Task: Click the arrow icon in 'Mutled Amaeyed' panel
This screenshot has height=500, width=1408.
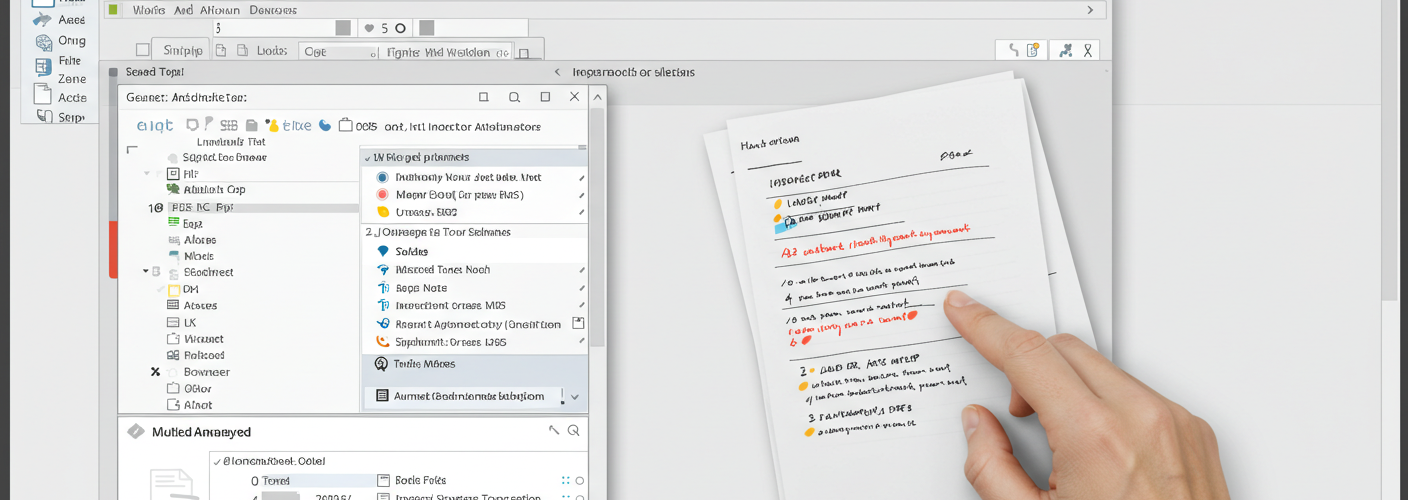Action: click(x=554, y=430)
